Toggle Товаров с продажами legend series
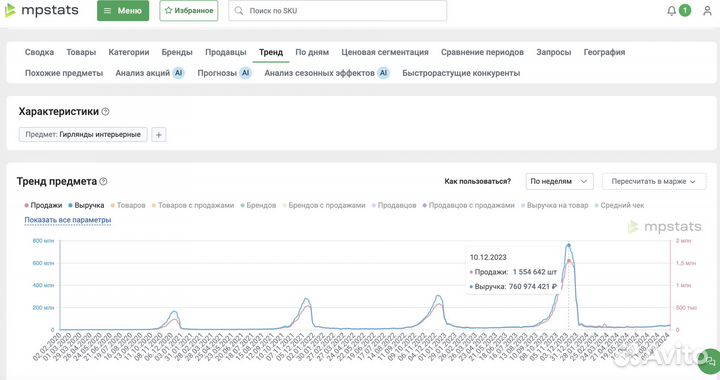Viewport: 720px width, 380px height. coord(193,205)
